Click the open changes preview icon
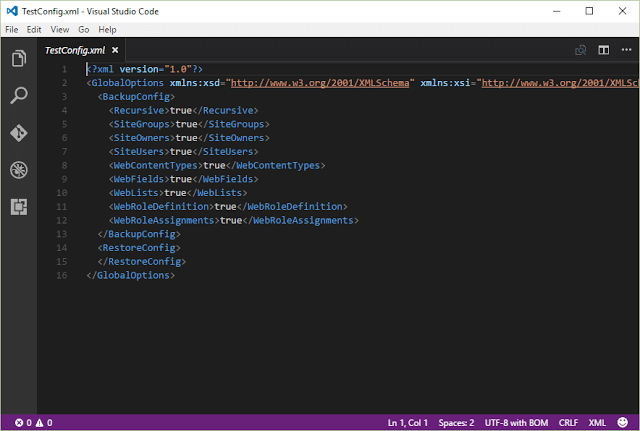This screenshot has width=640, height=431. [x=580, y=50]
